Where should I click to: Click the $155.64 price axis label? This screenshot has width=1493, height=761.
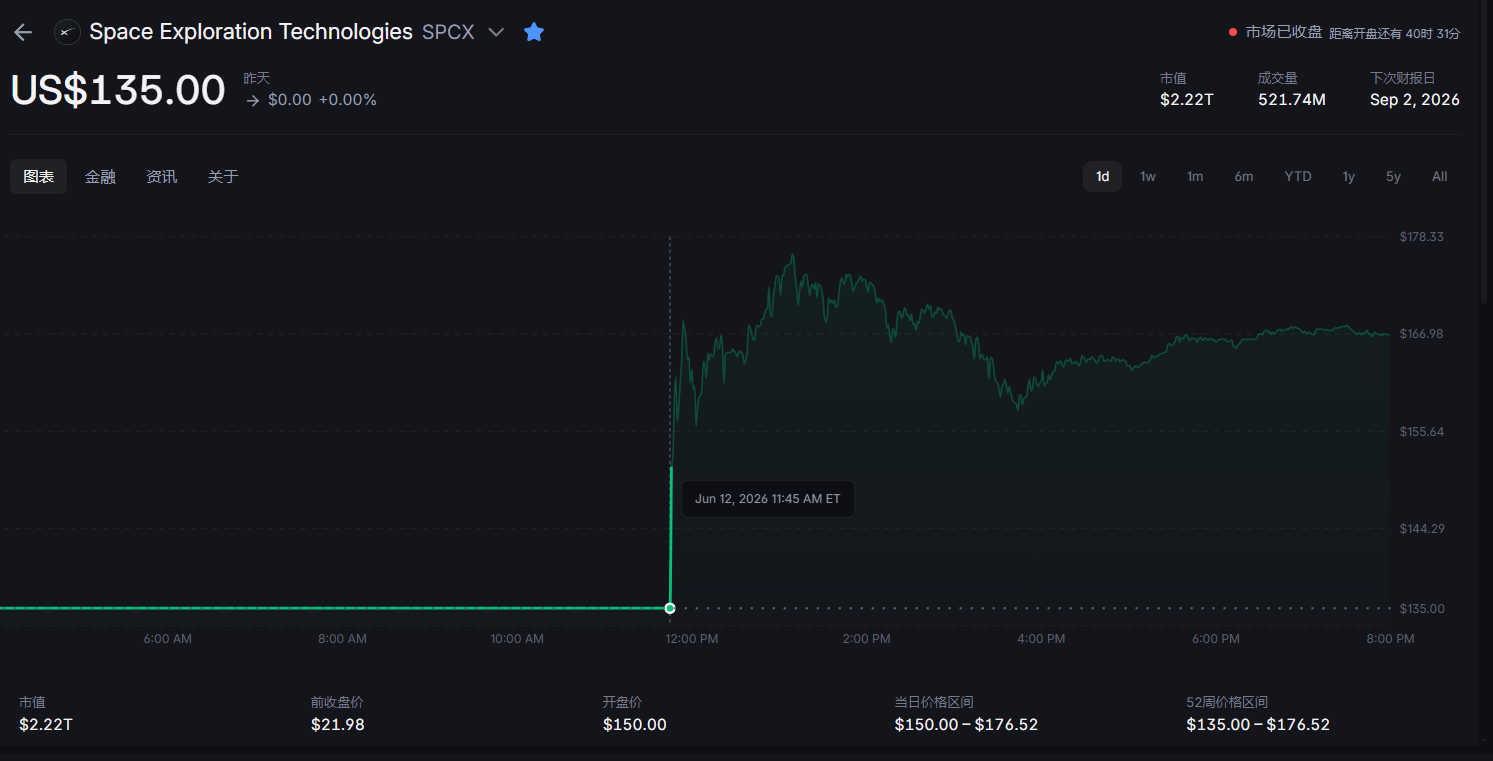[1422, 432]
